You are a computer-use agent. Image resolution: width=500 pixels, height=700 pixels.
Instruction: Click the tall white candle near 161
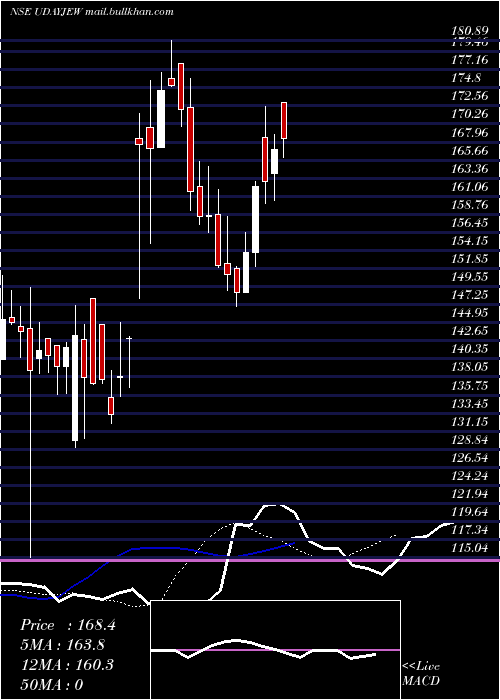(255, 219)
